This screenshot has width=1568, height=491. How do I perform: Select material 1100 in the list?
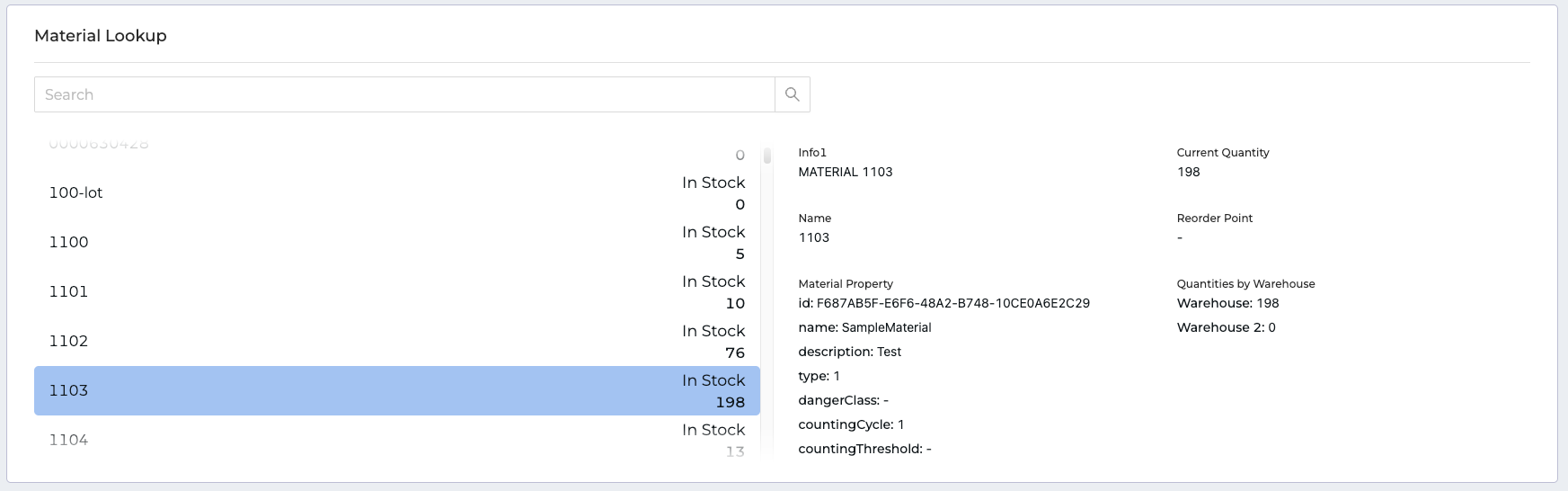coord(396,243)
